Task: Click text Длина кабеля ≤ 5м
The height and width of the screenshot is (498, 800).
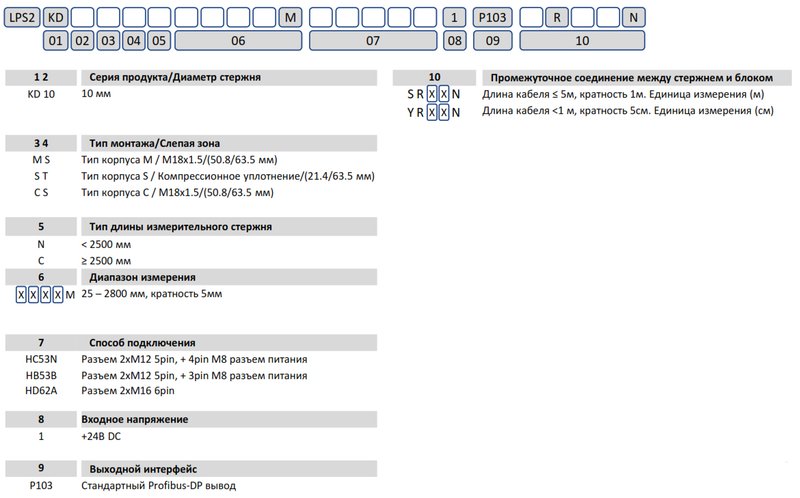Action: (528, 94)
